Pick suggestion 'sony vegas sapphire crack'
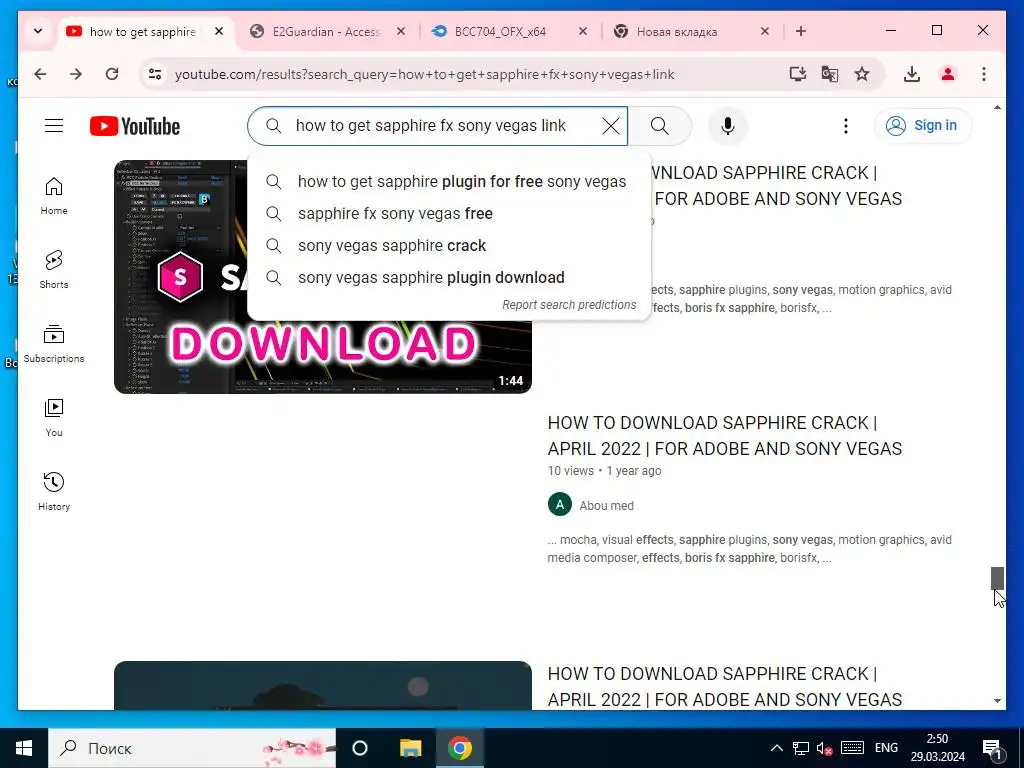Viewport: 1024px width, 768px height. [449, 246]
